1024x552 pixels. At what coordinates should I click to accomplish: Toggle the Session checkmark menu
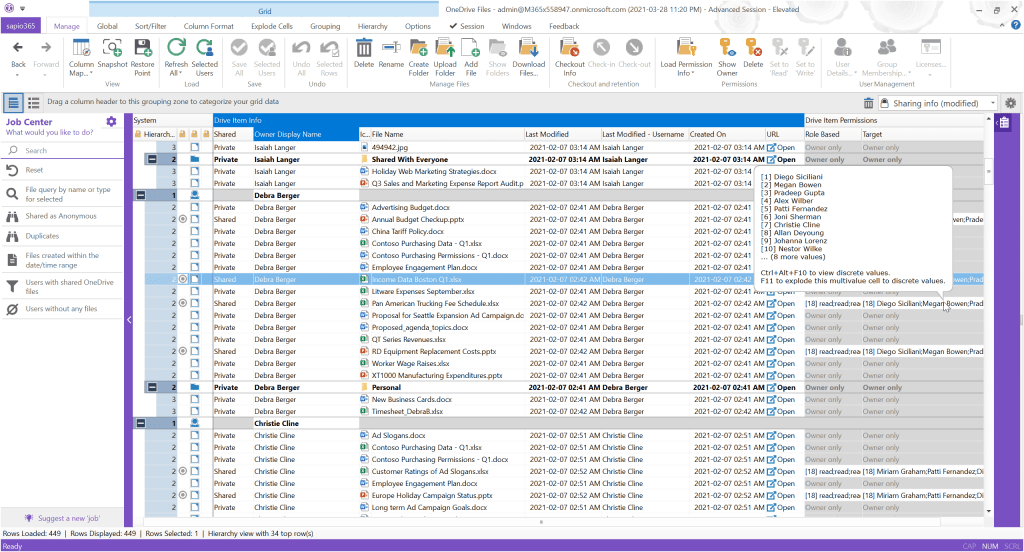(467, 26)
